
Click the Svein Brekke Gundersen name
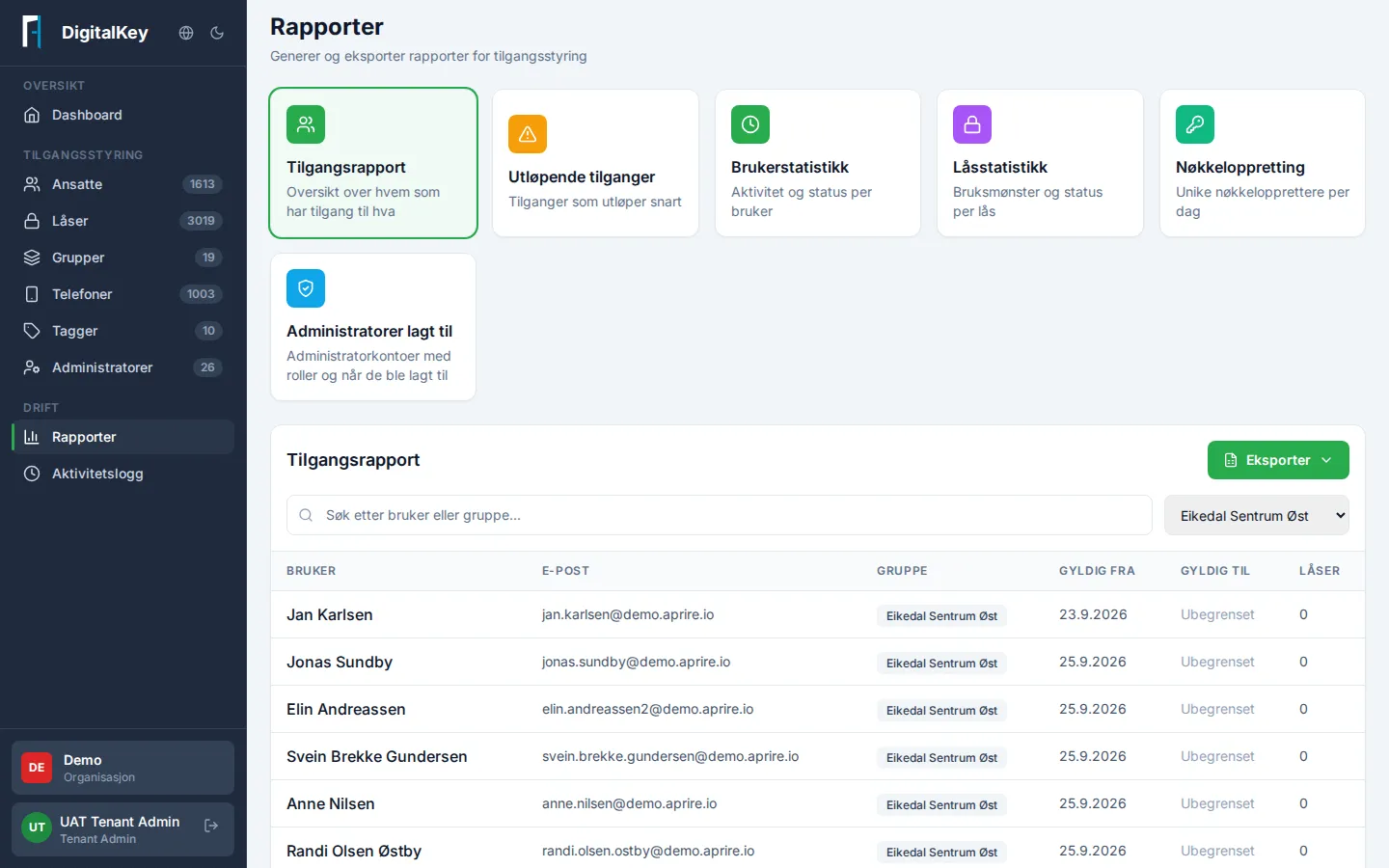pyautogui.click(x=377, y=756)
